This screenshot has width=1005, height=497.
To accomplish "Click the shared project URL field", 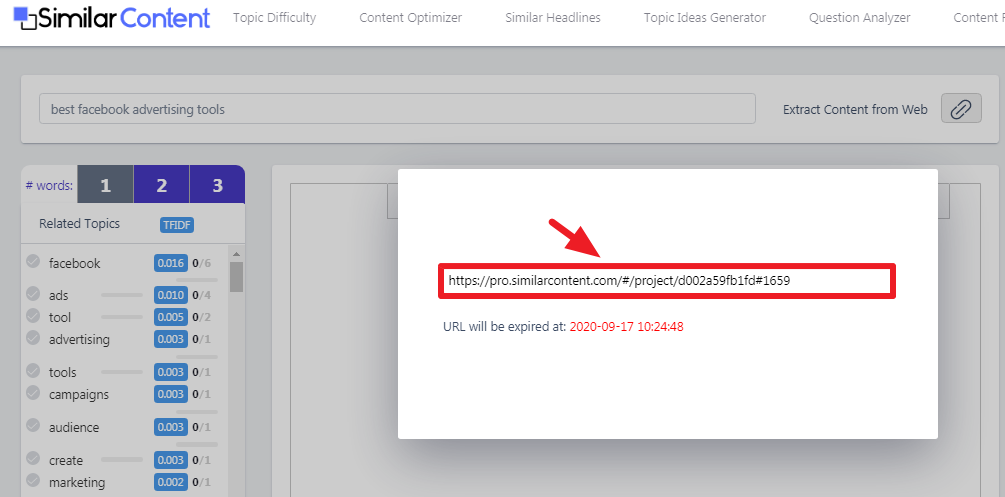I will 667,281.
